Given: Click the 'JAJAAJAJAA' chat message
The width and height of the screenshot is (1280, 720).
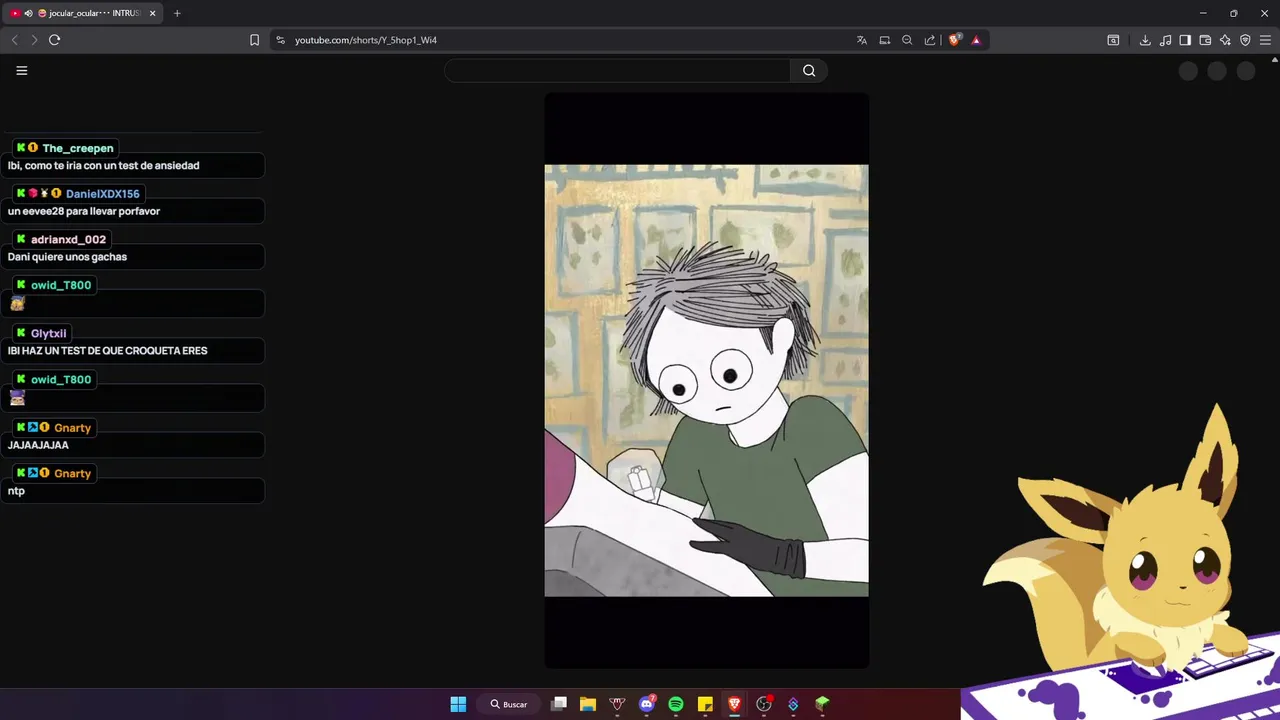Looking at the screenshot, I should (x=38, y=445).
